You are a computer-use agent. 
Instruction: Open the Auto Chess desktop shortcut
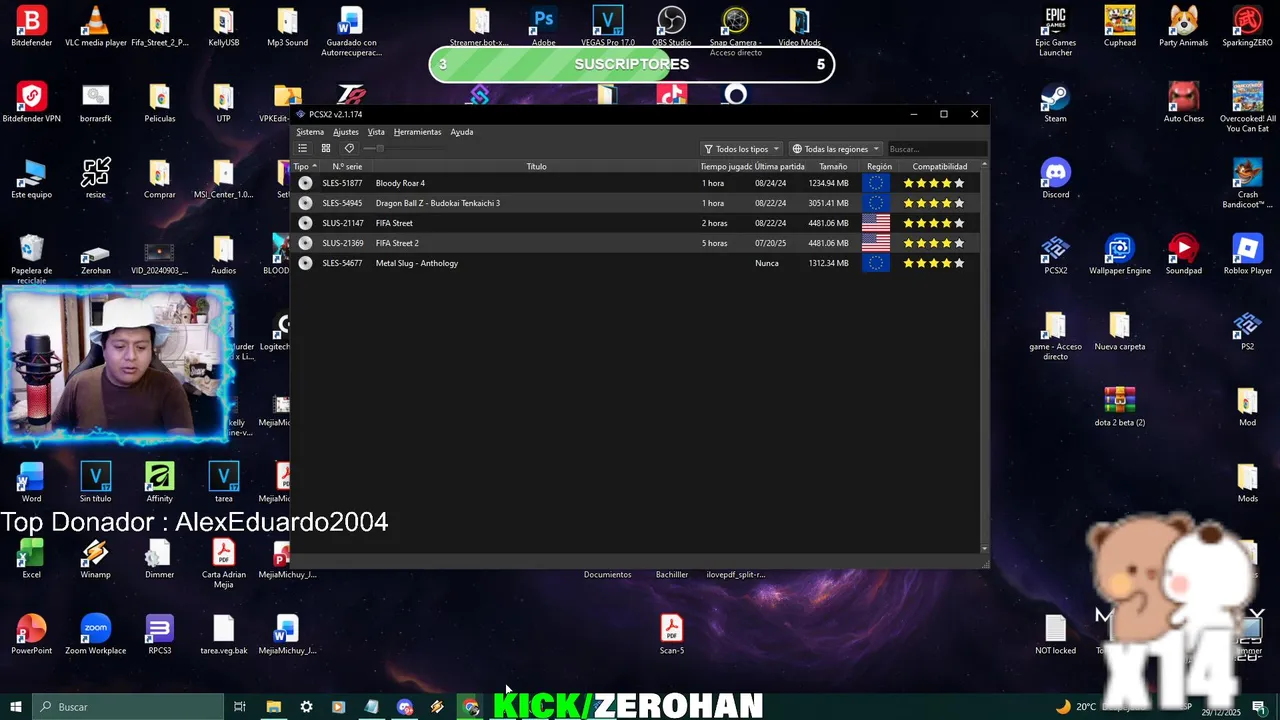pyautogui.click(x=1183, y=103)
